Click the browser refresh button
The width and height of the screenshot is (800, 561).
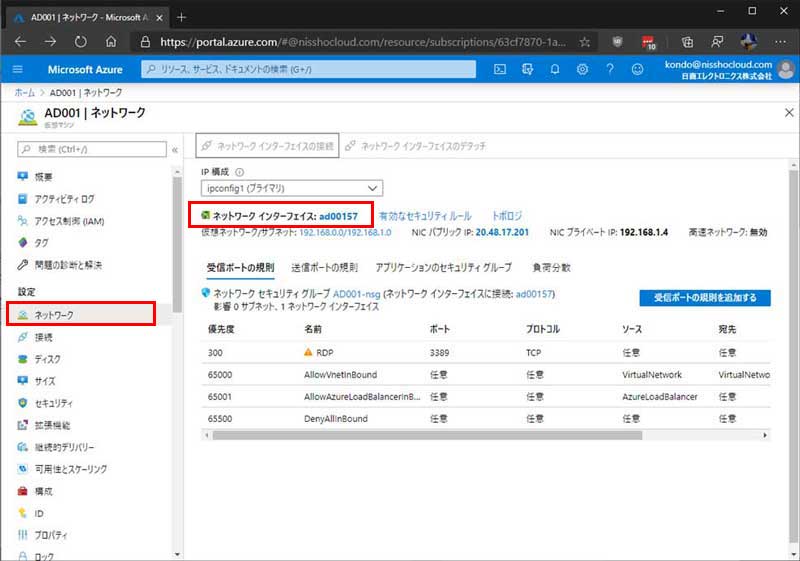[79, 42]
